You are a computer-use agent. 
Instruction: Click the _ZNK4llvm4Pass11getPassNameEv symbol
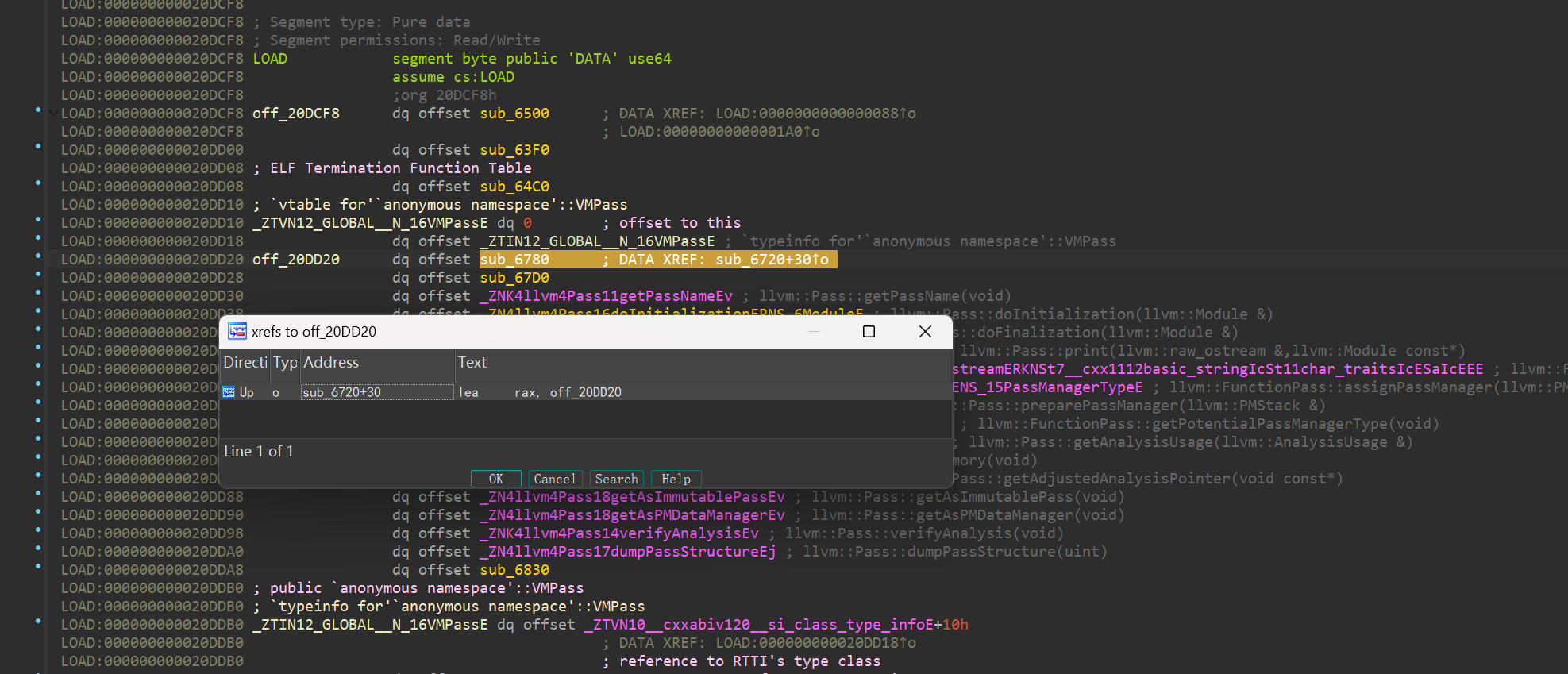point(610,296)
